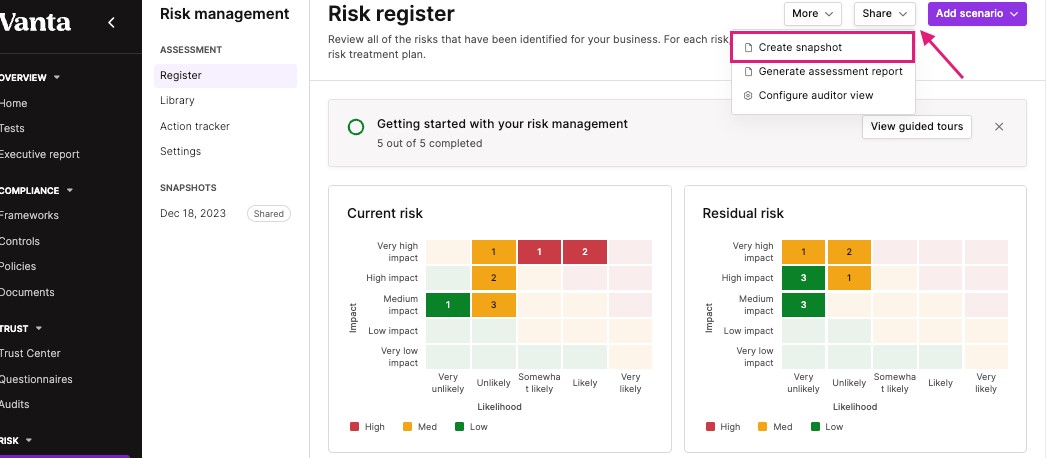
Task: Click the document icon beside Create snapshot
Action: (x=748, y=48)
